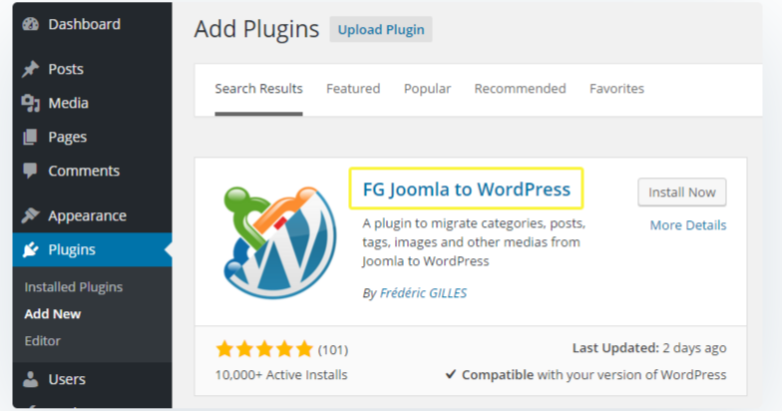Open the More Details link
The image size is (782, 411).
tap(688, 225)
